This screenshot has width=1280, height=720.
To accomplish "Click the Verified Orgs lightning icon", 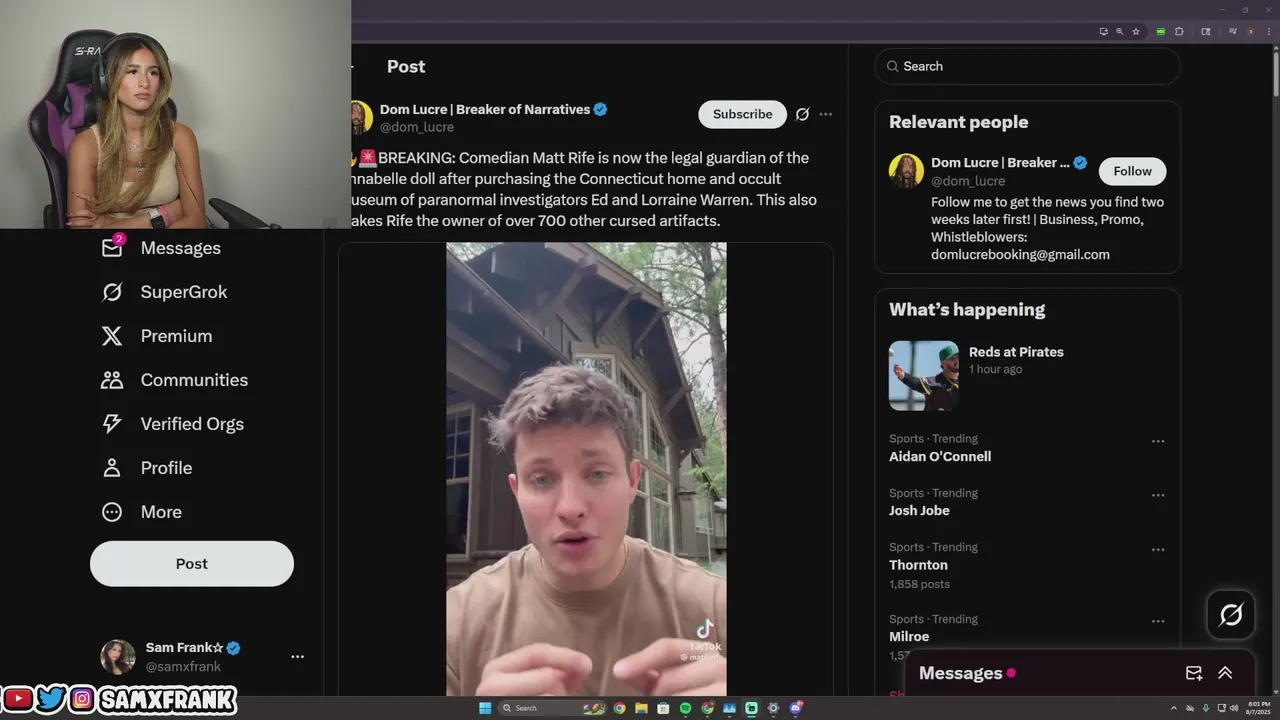I will click(112, 424).
